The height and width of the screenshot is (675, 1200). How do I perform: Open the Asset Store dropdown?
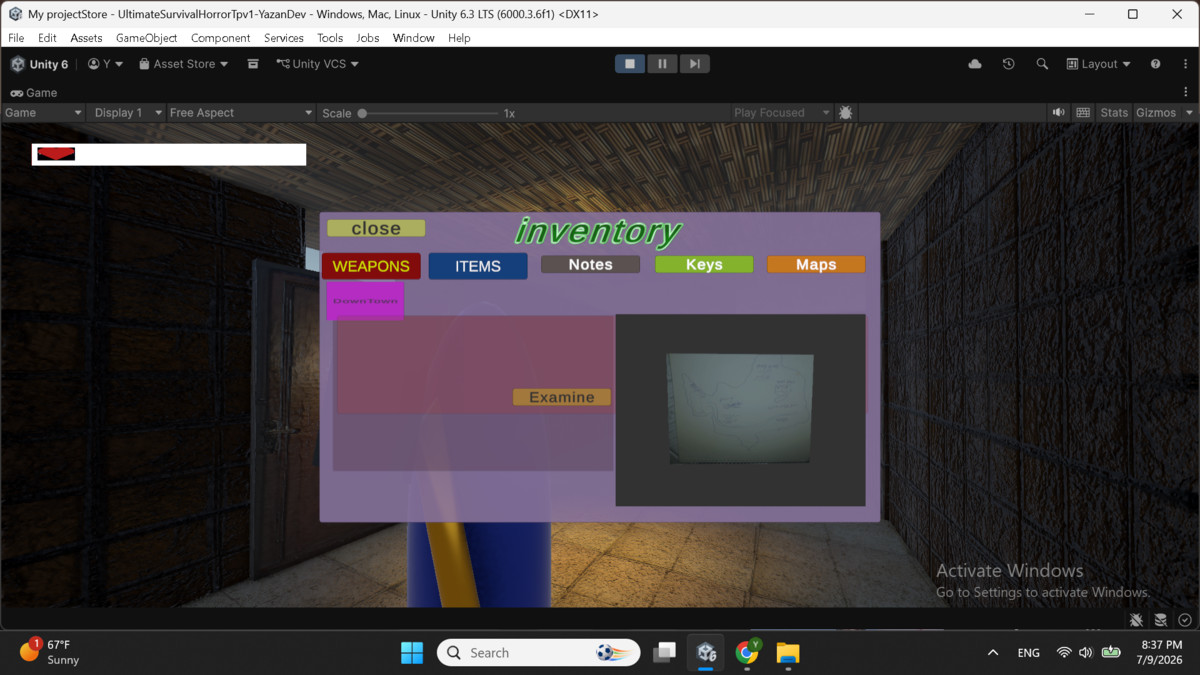pos(183,64)
